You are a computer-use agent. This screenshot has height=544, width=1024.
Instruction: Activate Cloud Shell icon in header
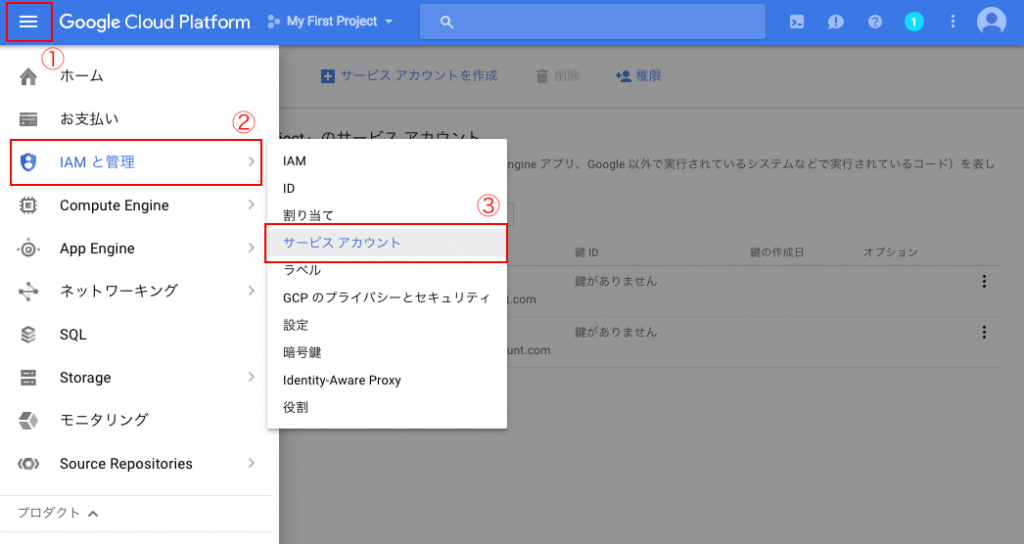pos(797,22)
